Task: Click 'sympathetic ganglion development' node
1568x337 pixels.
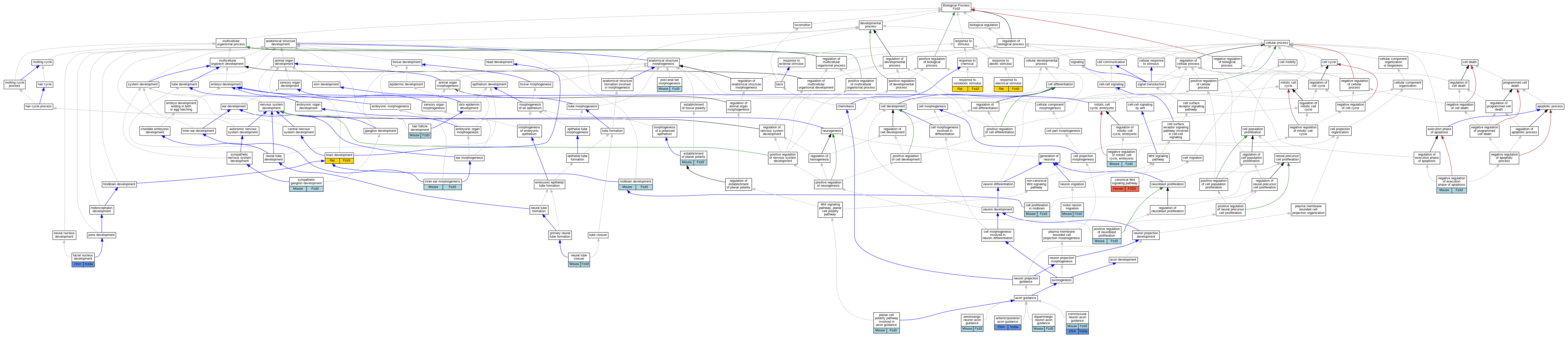Action: (307, 184)
